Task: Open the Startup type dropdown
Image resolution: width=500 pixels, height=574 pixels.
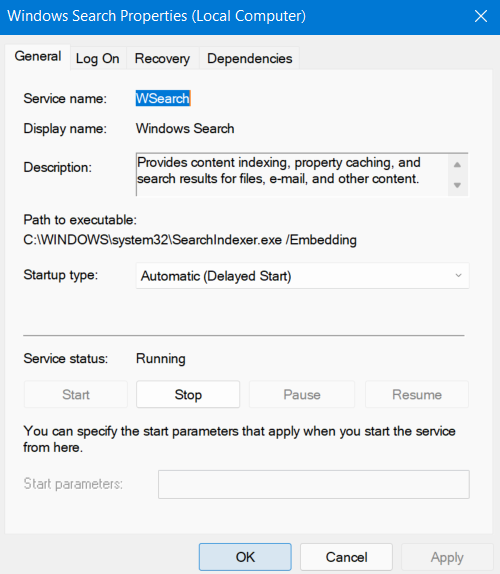Action: (x=302, y=276)
